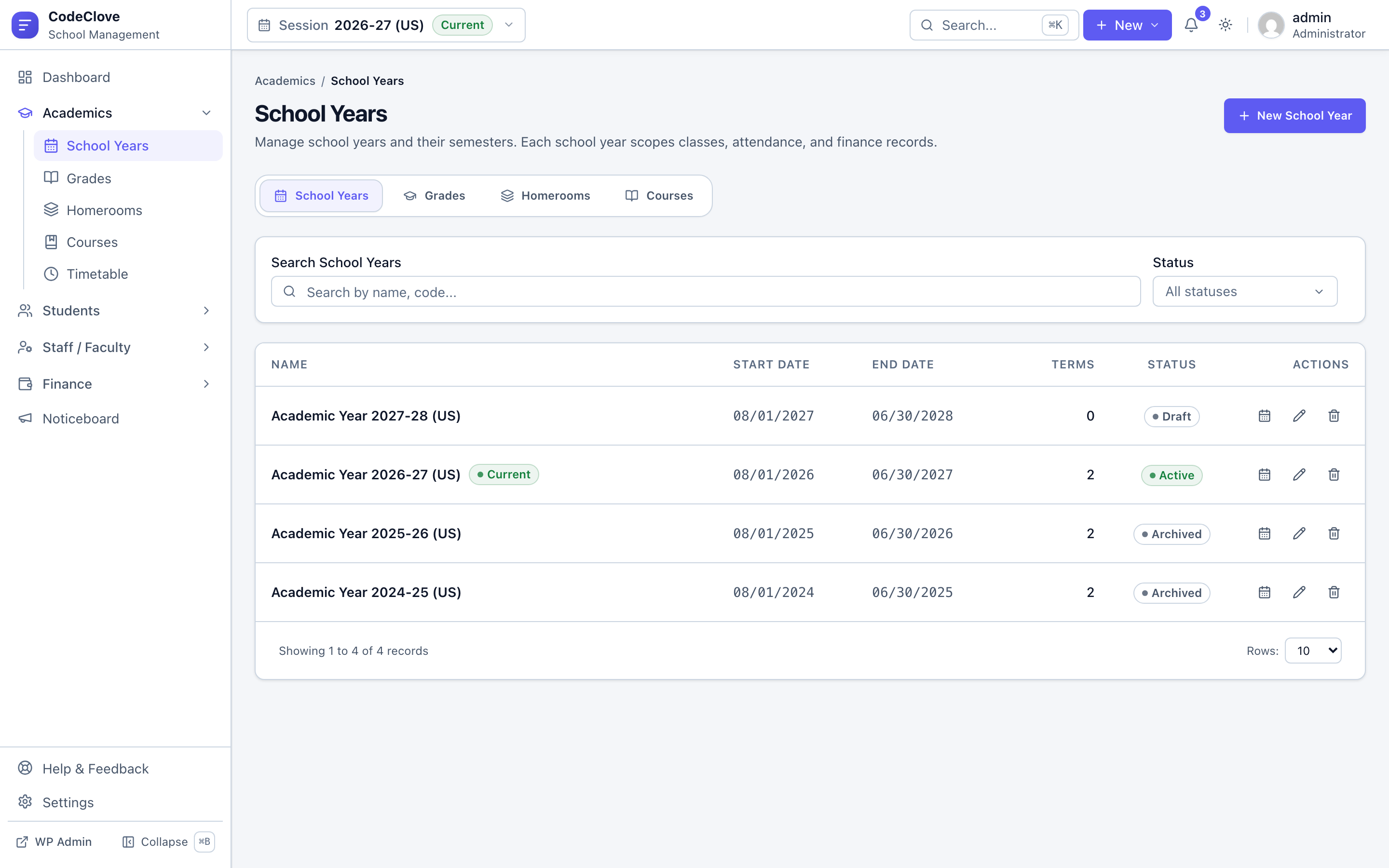
Task: Edit Academic Year 2025-26 with pencil icon
Action: [1299, 533]
